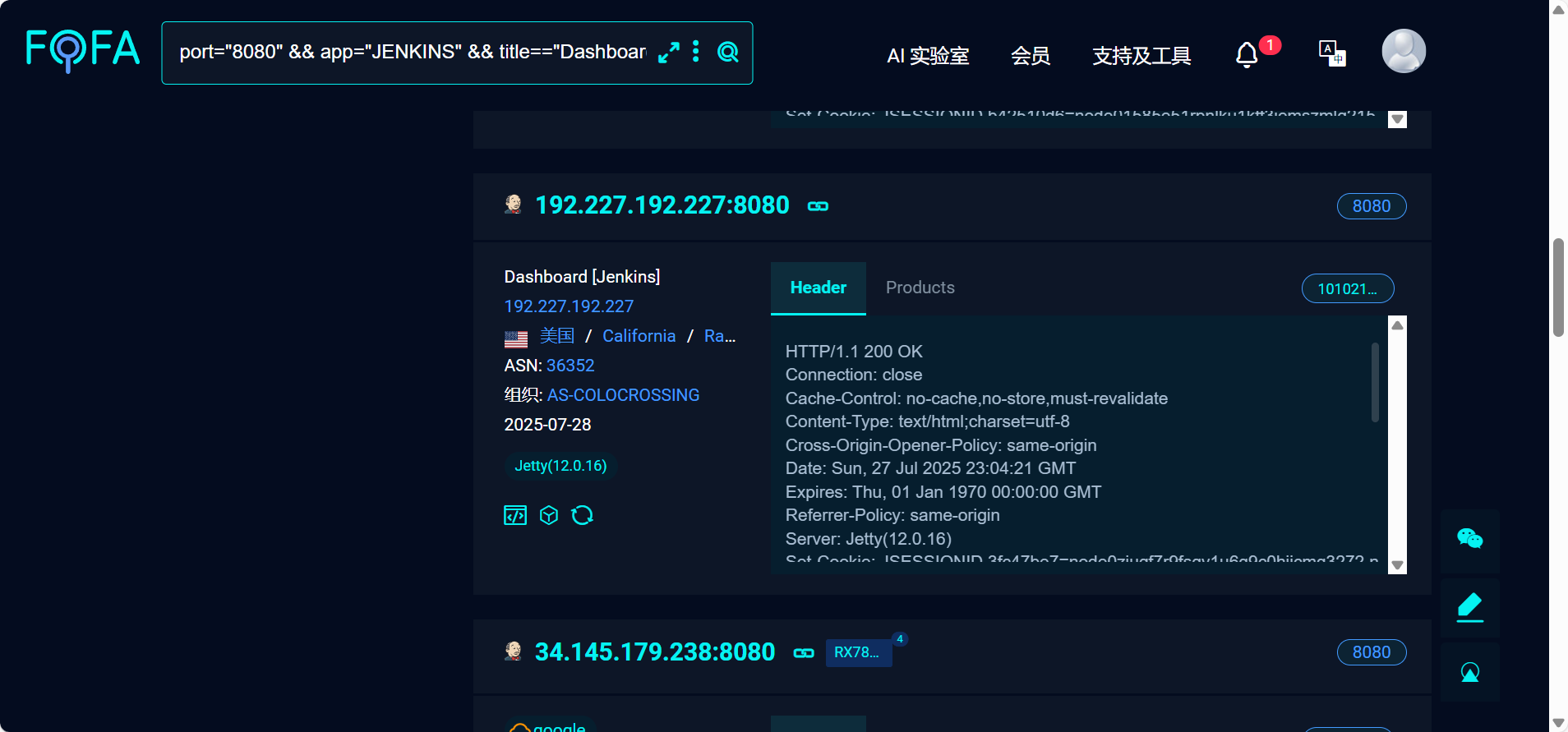The image size is (1568, 732).
Task: Select the Date: Sun, 27 Jul 2025 line
Action: (x=930, y=468)
